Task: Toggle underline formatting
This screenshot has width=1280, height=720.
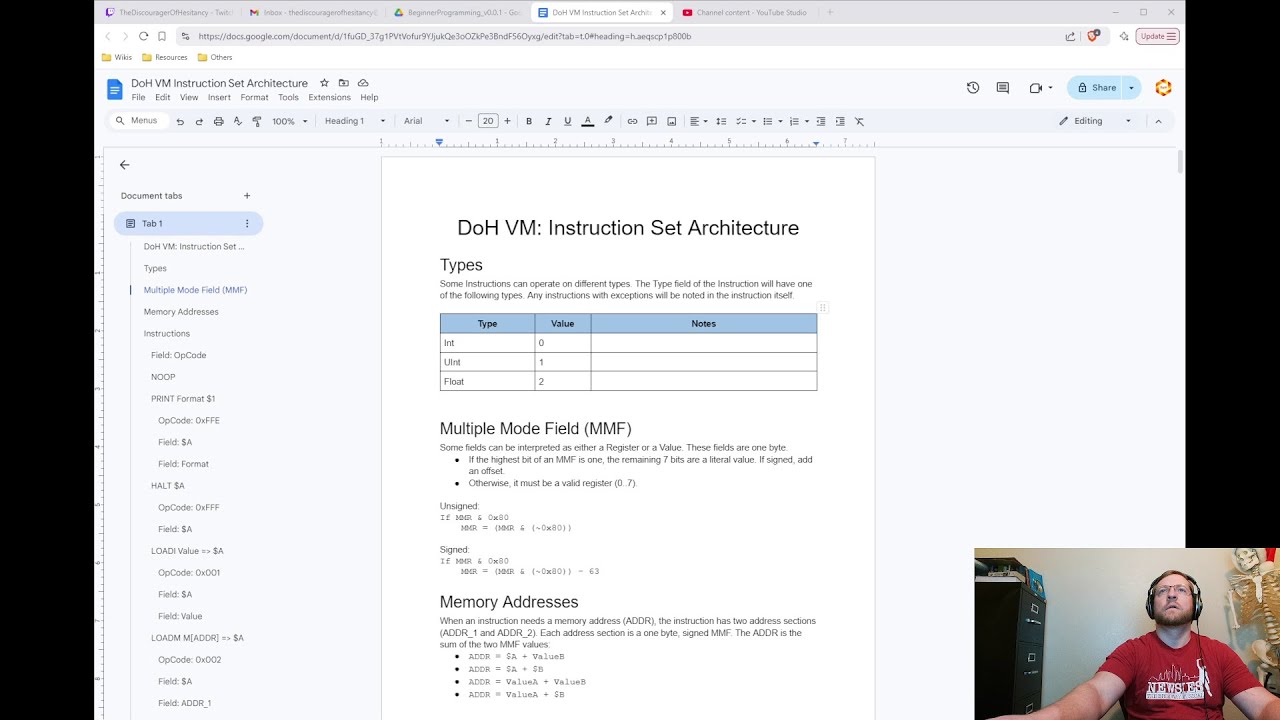Action: pos(567,121)
